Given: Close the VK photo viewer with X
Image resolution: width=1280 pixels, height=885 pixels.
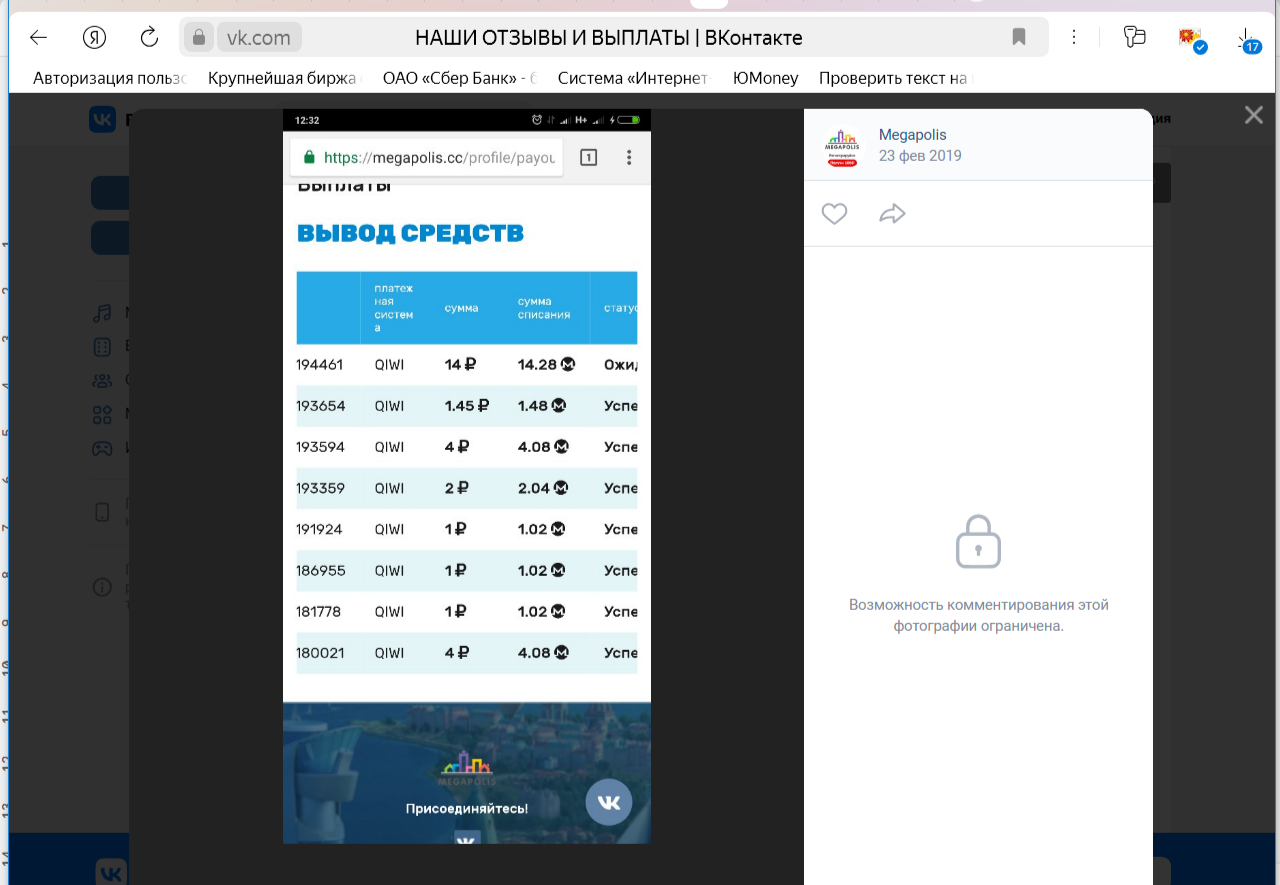Looking at the screenshot, I should coord(1254,115).
